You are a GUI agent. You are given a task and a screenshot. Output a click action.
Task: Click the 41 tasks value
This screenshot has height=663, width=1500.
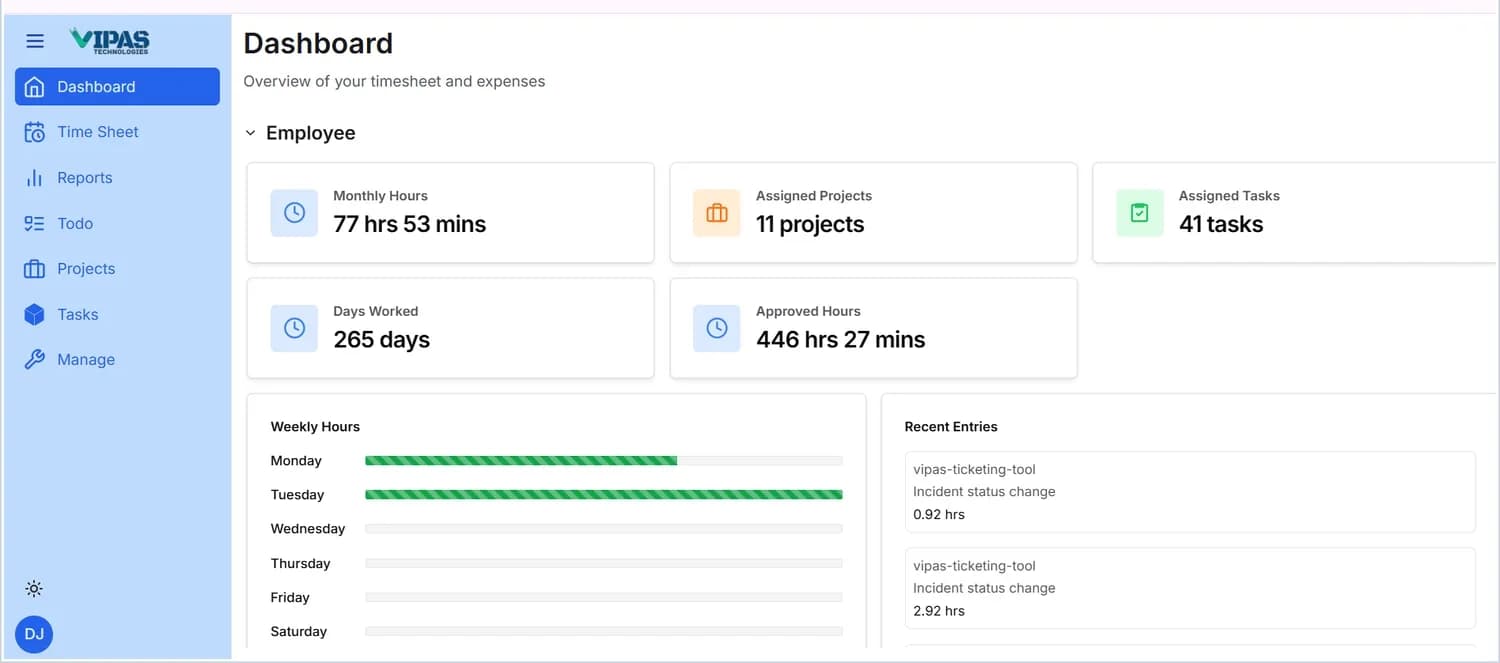point(1221,224)
